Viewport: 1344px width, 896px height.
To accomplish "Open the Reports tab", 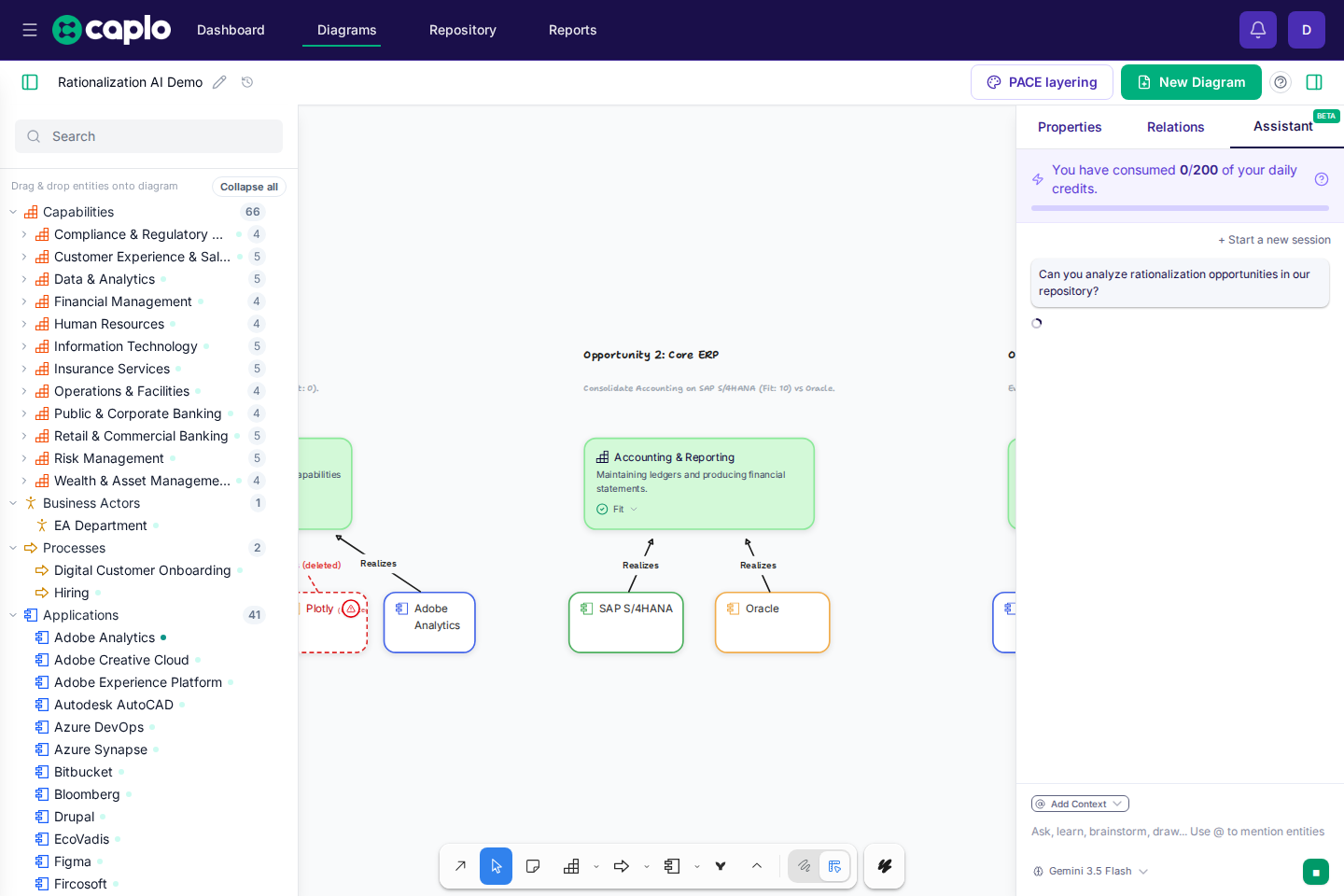I will pos(573,30).
